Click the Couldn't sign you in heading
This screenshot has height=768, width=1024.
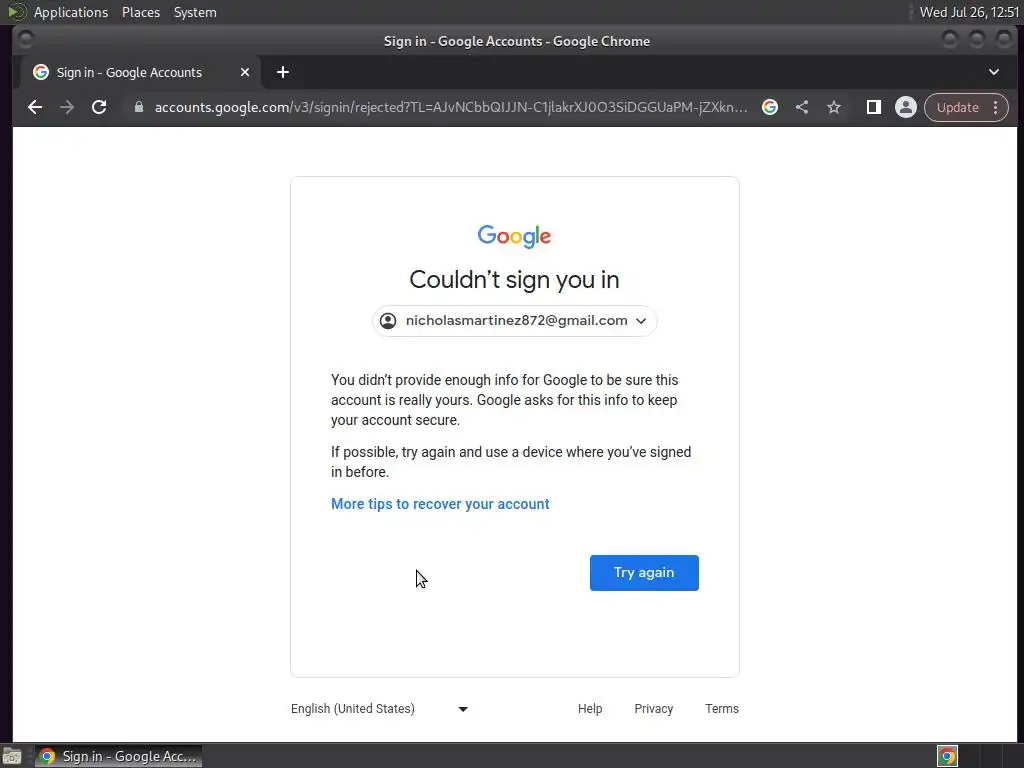click(515, 280)
